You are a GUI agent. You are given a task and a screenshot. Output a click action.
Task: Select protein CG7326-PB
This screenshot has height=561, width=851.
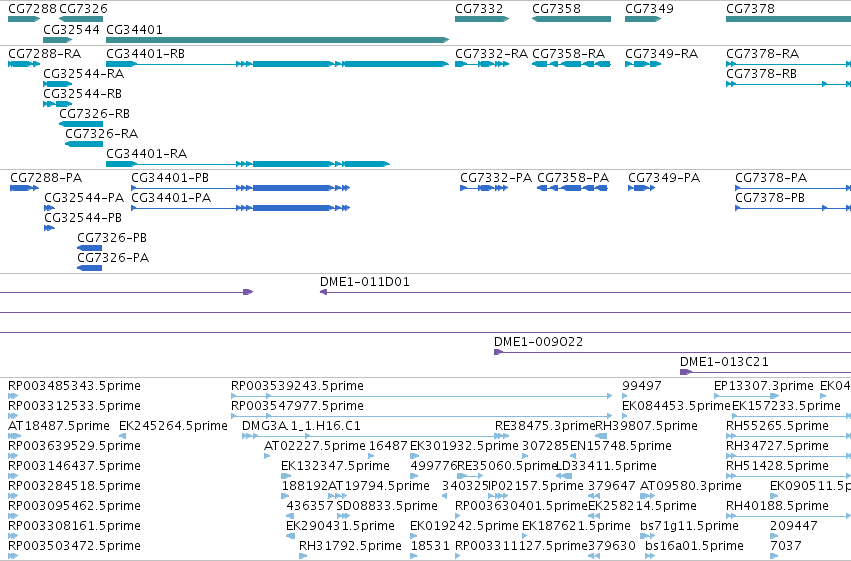click(x=112, y=238)
